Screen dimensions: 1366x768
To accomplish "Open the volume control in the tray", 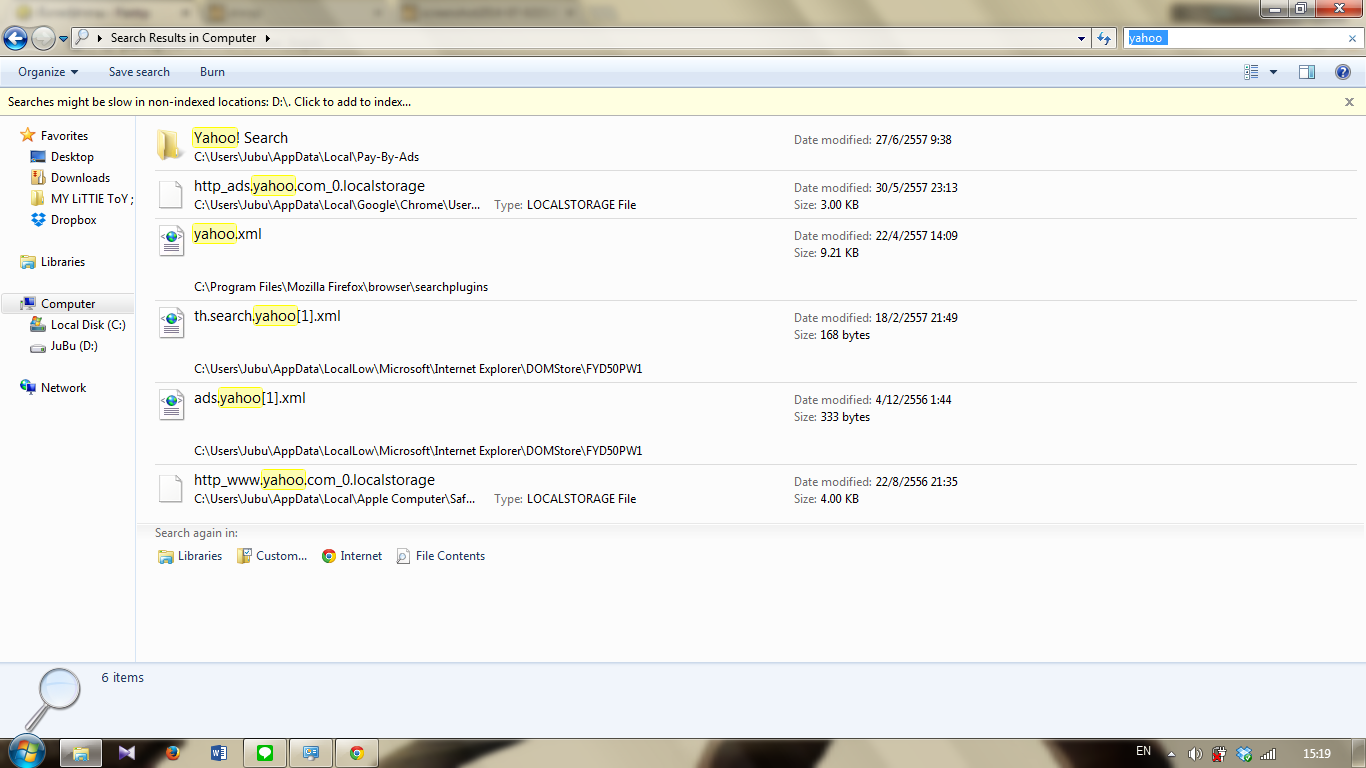I will coord(1195,753).
